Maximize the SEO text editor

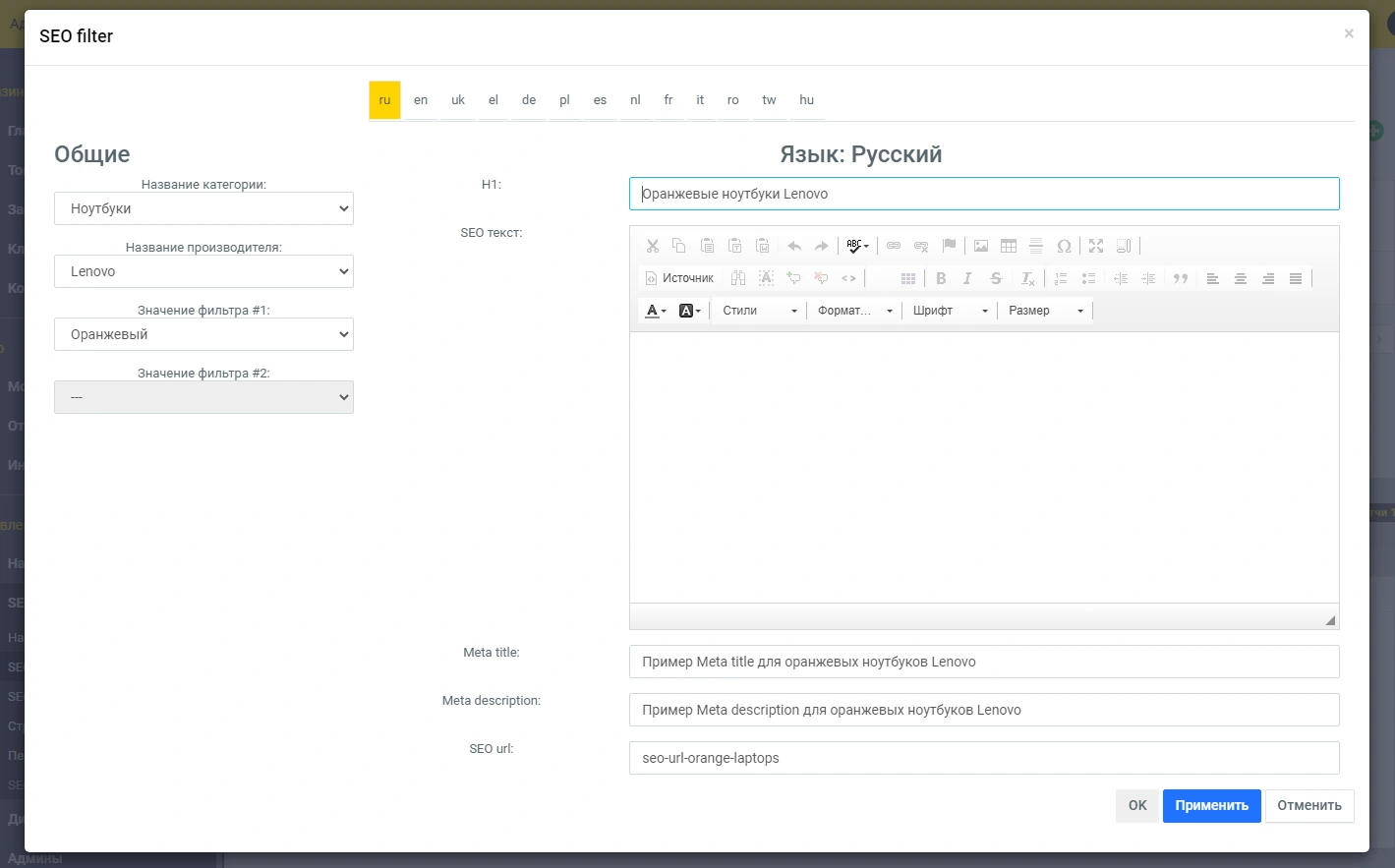(x=1096, y=246)
